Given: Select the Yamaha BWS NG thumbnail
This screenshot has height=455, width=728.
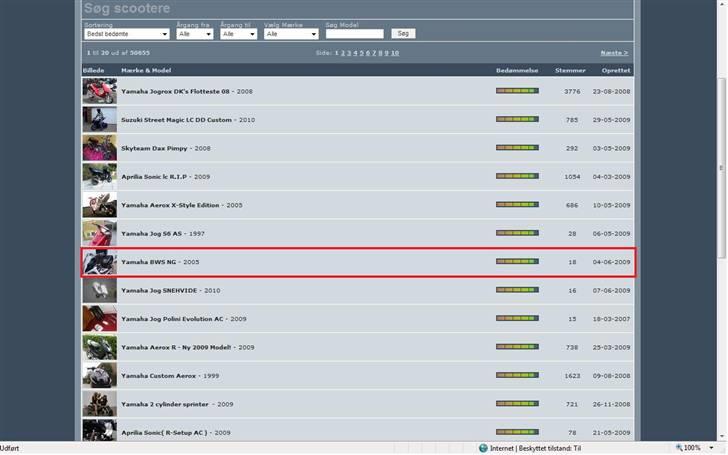Looking at the screenshot, I should pos(99,262).
